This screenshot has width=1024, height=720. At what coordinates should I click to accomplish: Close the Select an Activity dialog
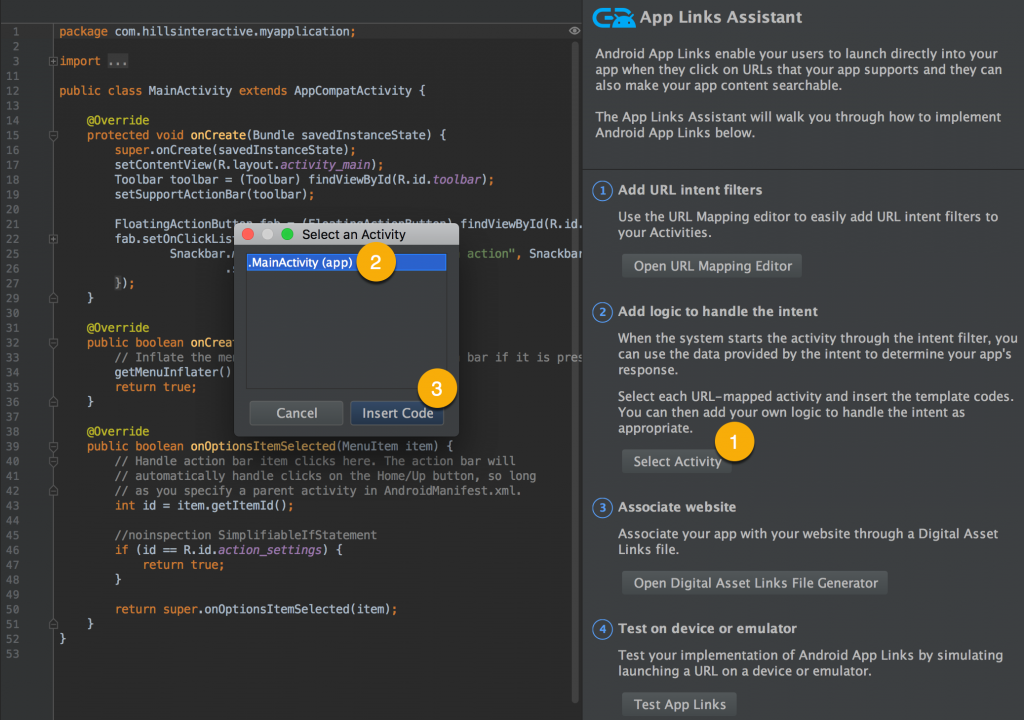tap(248, 234)
